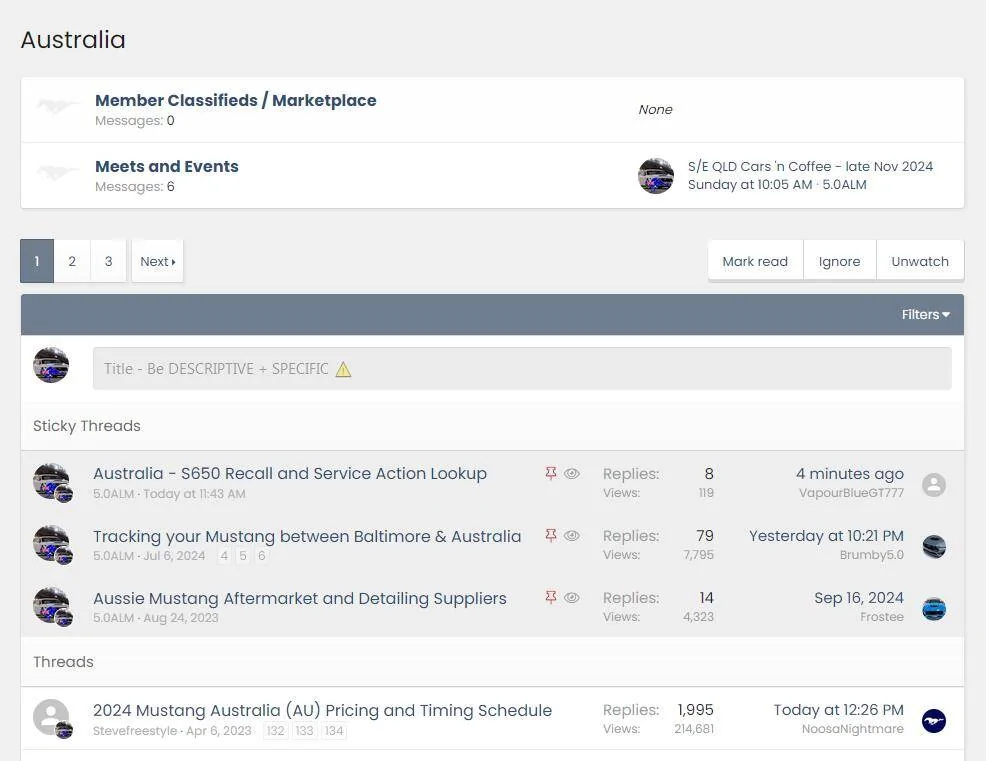Open Brumby5.0 profile link
Viewport: 986px width, 761px height.
[x=872, y=555]
